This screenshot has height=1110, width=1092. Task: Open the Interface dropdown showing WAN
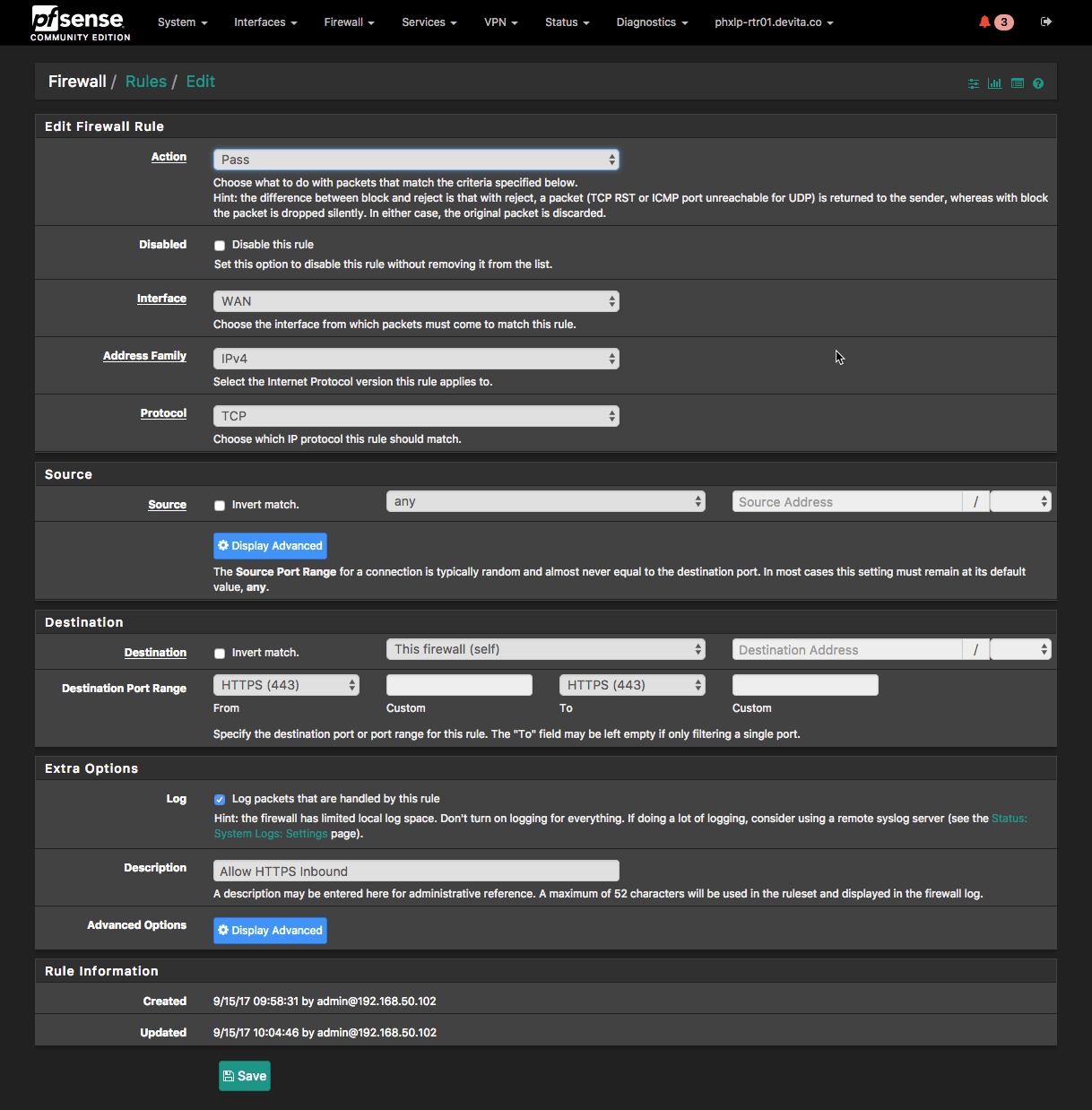coord(416,301)
